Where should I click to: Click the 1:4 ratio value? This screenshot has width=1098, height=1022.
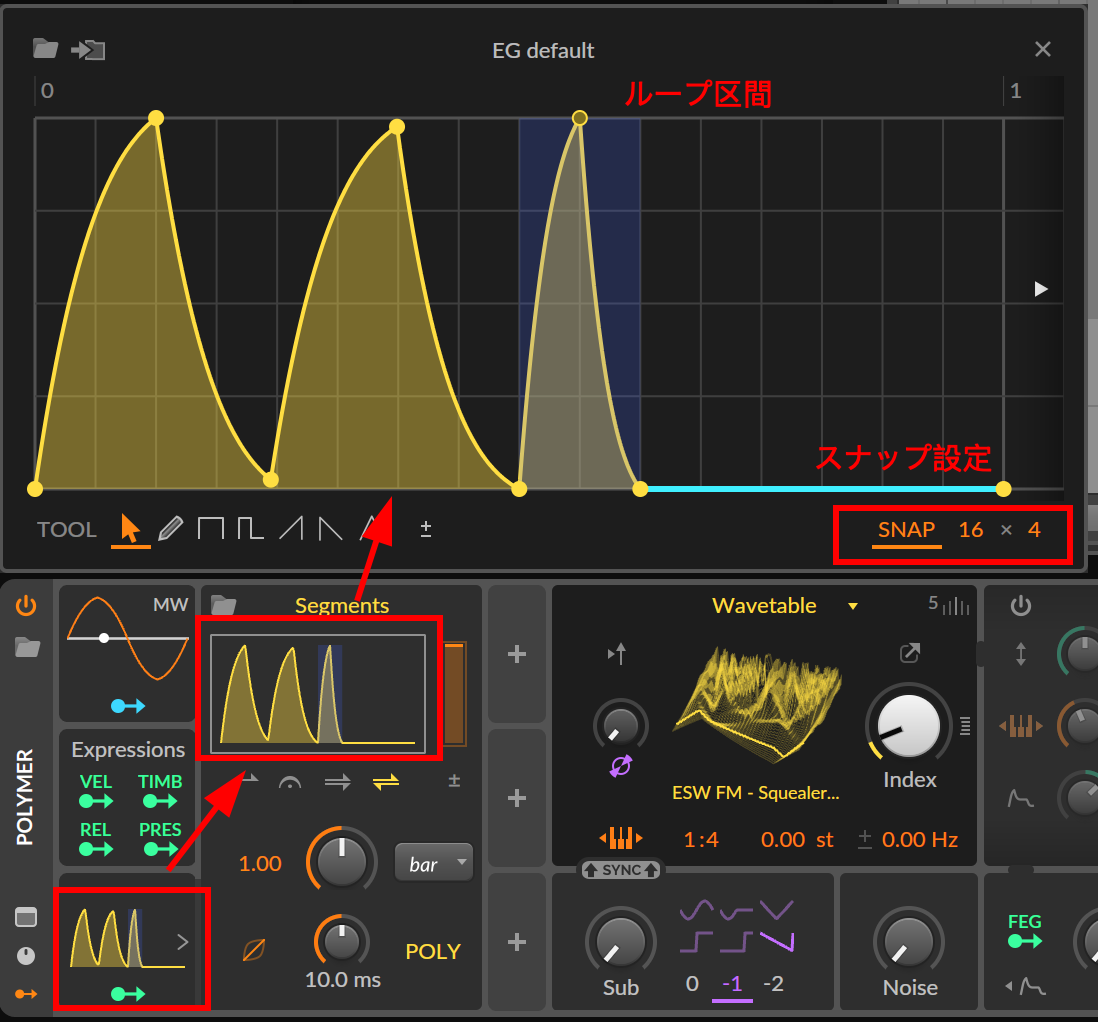(x=701, y=840)
